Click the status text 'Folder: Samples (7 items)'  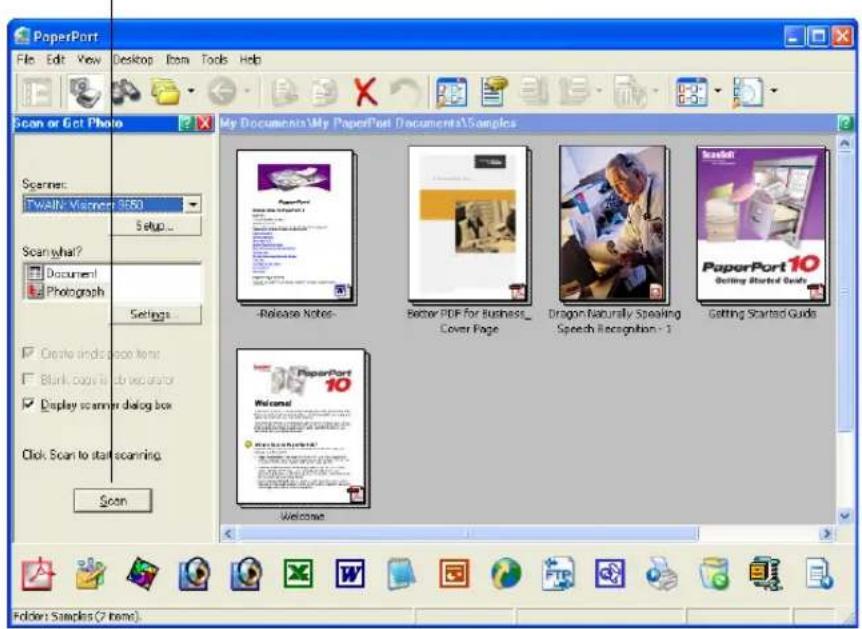(76, 616)
